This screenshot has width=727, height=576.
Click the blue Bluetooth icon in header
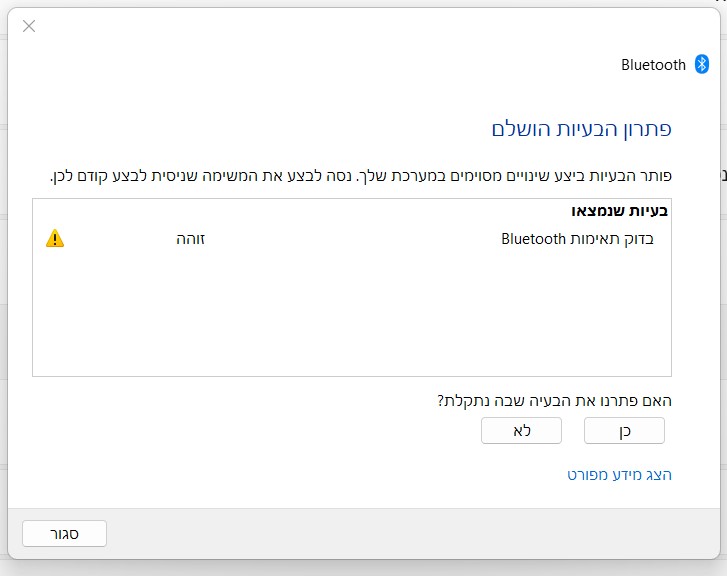702,65
